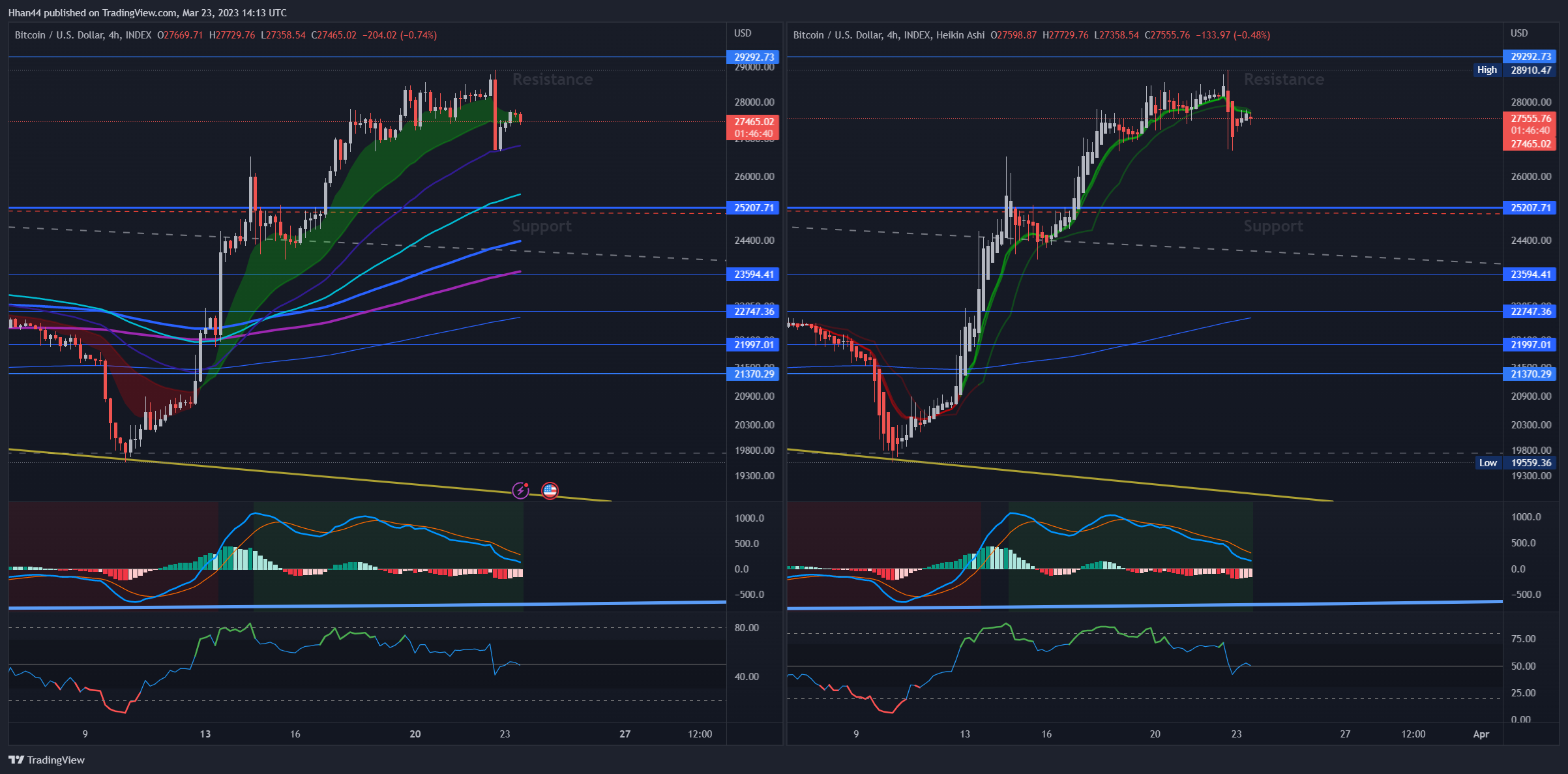Click the lightning bolt event icon
This screenshot has height=774, width=1568.
tap(520, 490)
